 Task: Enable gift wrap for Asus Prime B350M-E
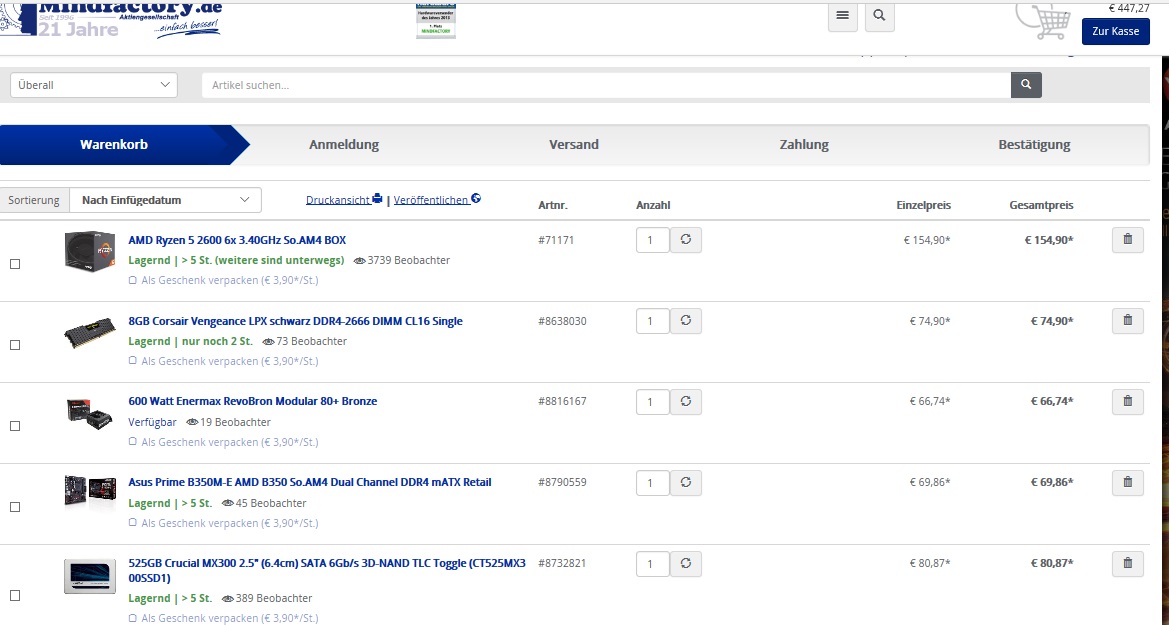[133, 523]
